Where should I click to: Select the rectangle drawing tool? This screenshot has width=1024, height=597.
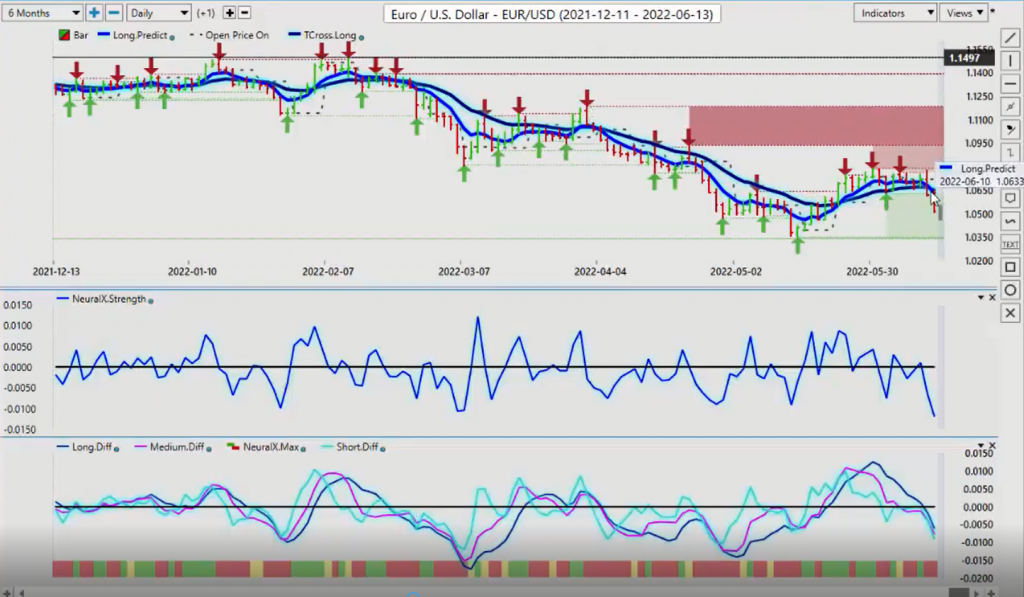click(1010, 267)
